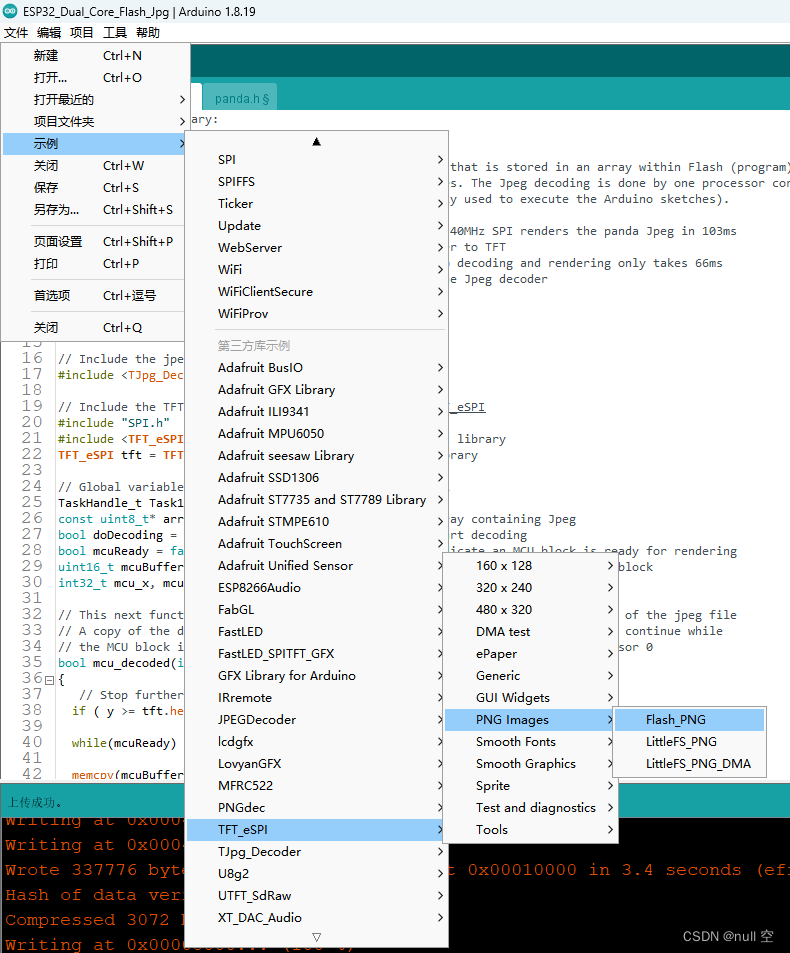Open GUI Widgets examples
Viewport: 790px width, 953px height.
point(531,698)
